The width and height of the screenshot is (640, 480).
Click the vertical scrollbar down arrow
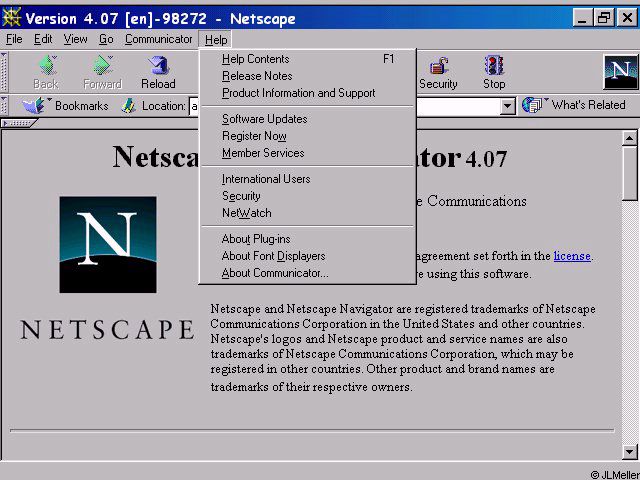(629, 452)
